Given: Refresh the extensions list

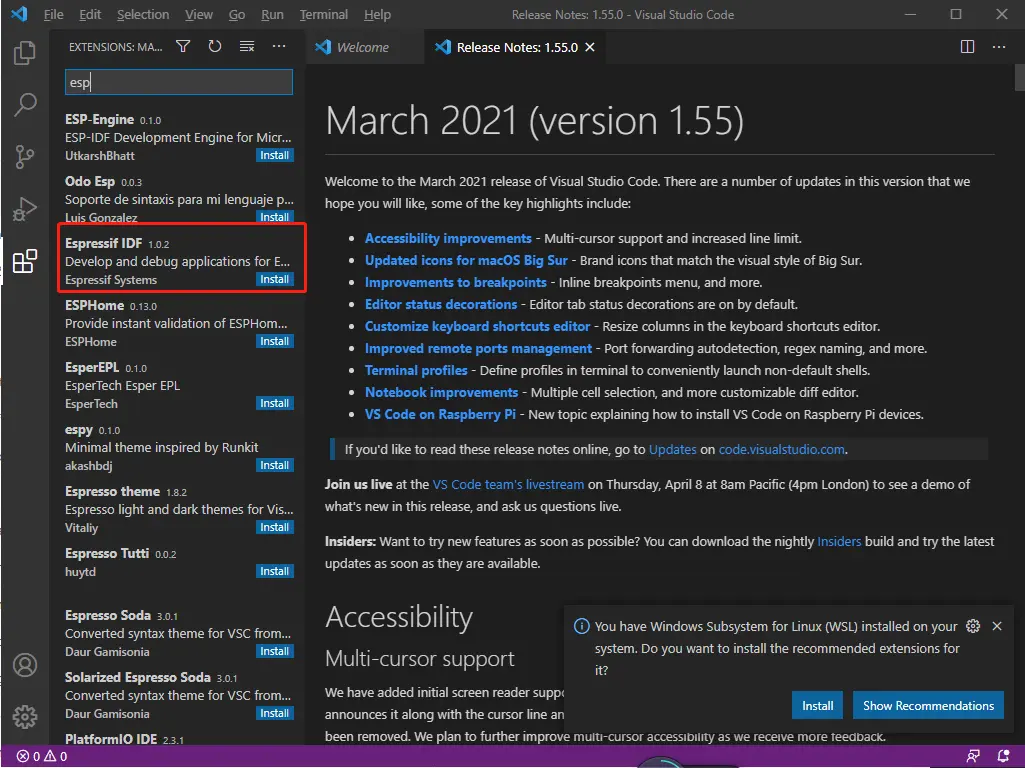Looking at the screenshot, I should (214, 46).
